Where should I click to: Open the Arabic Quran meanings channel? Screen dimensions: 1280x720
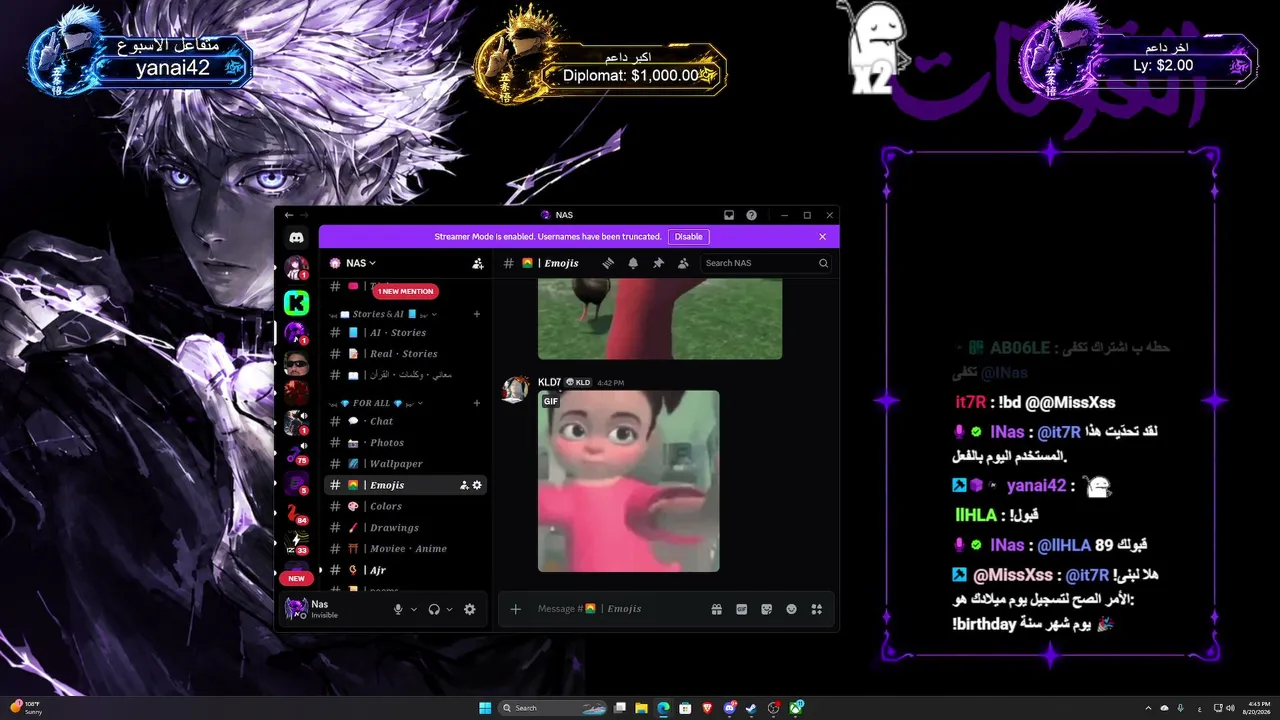(406, 375)
